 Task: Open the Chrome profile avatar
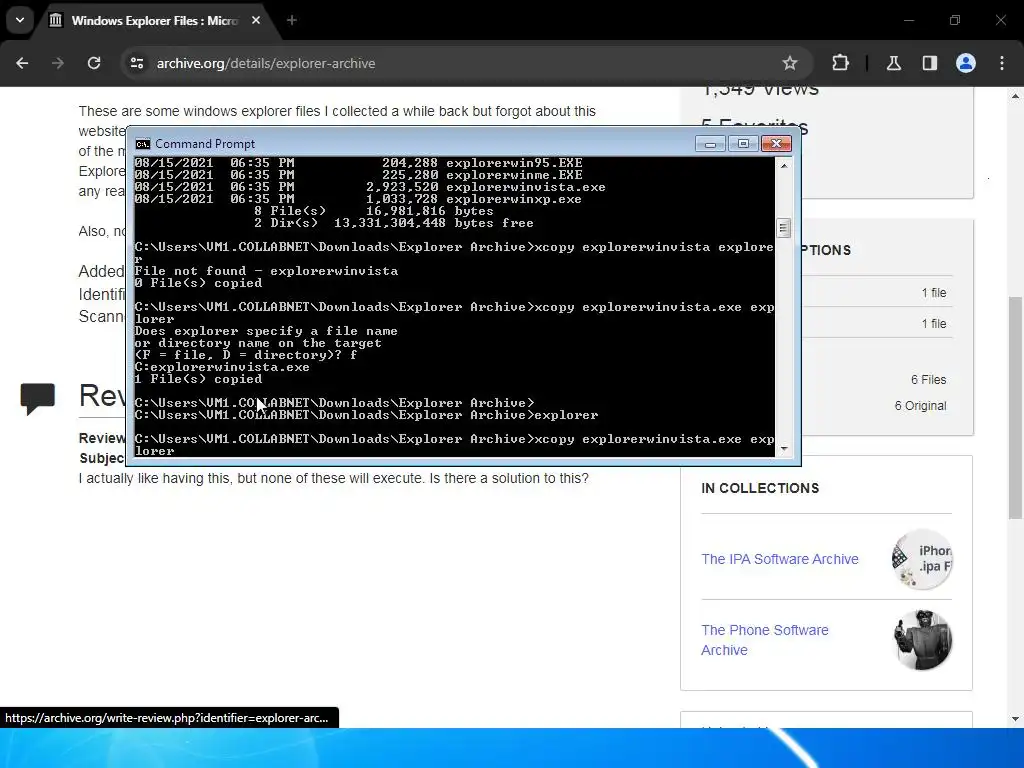click(965, 63)
